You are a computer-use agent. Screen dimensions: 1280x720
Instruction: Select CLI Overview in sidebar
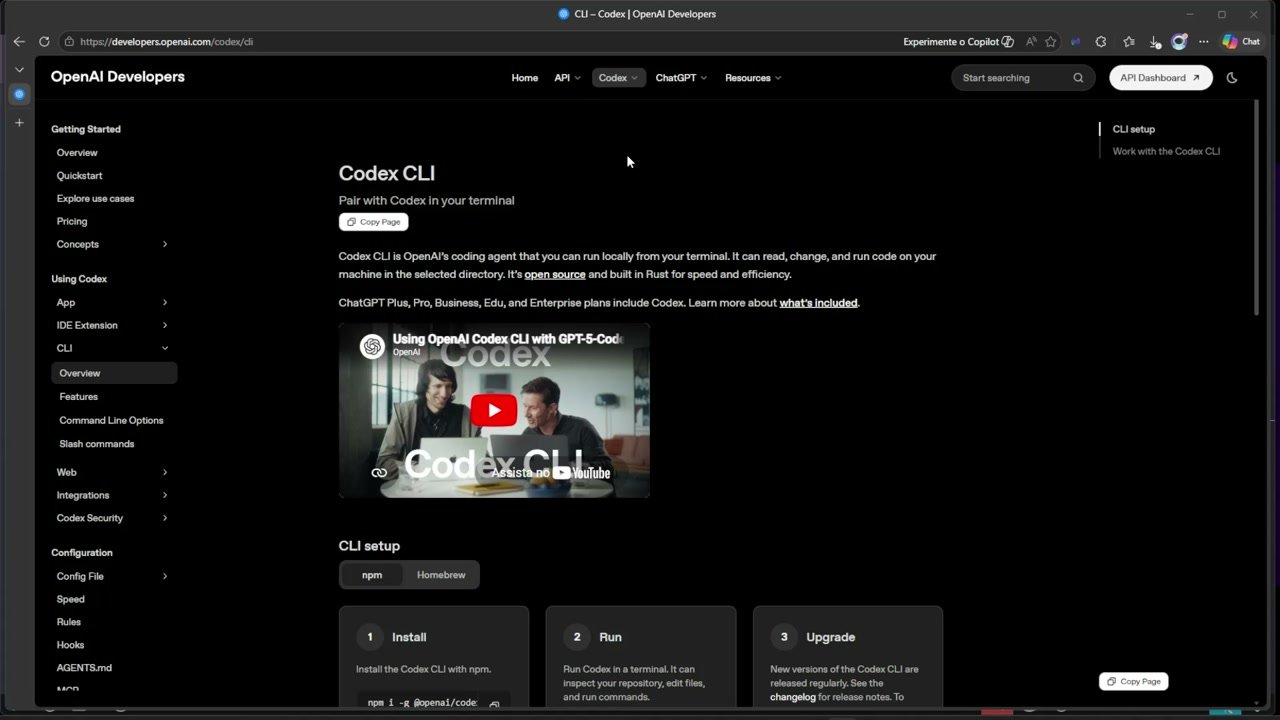pyautogui.click(x=114, y=373)
